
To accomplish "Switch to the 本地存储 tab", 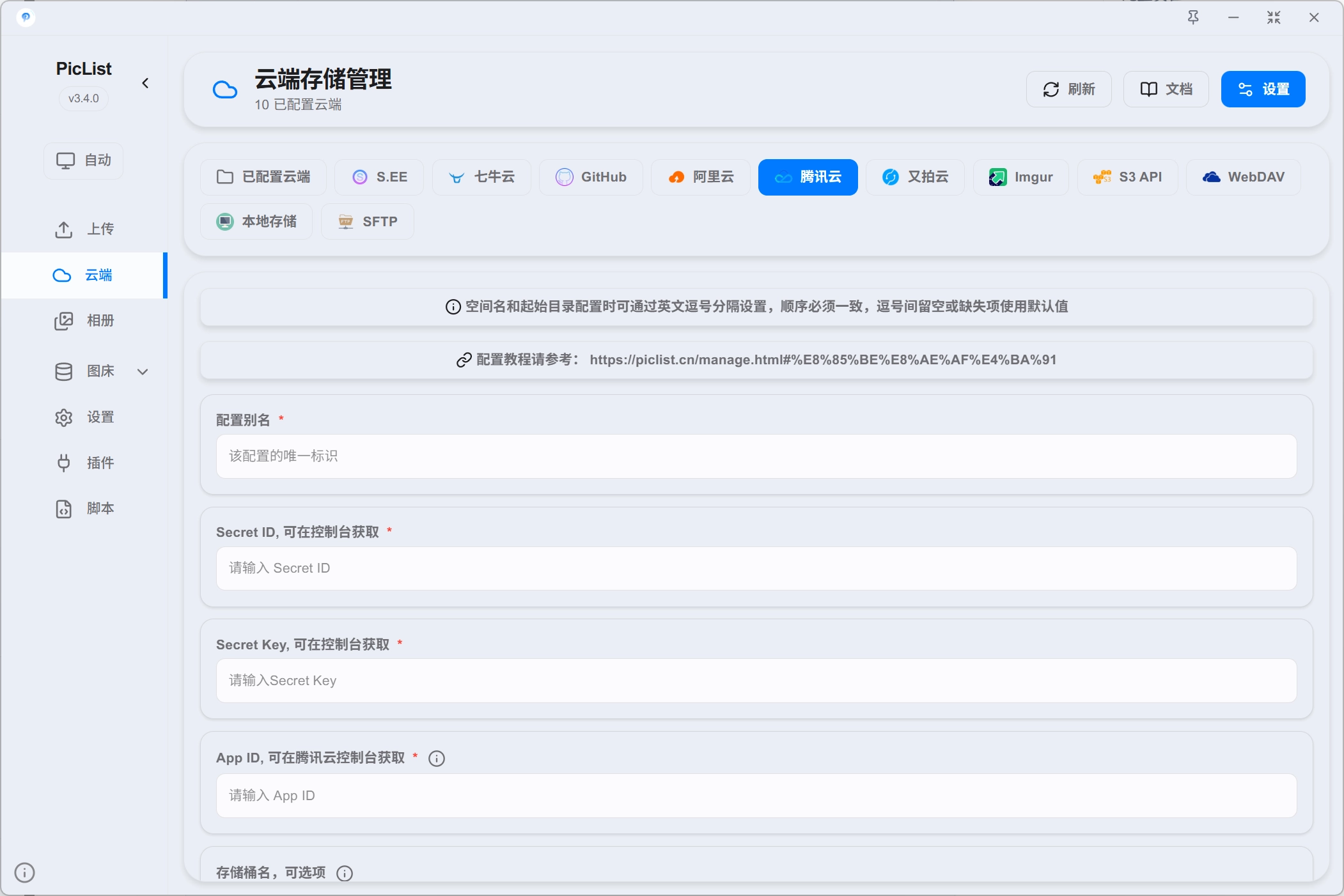I will tap(256, 222).
